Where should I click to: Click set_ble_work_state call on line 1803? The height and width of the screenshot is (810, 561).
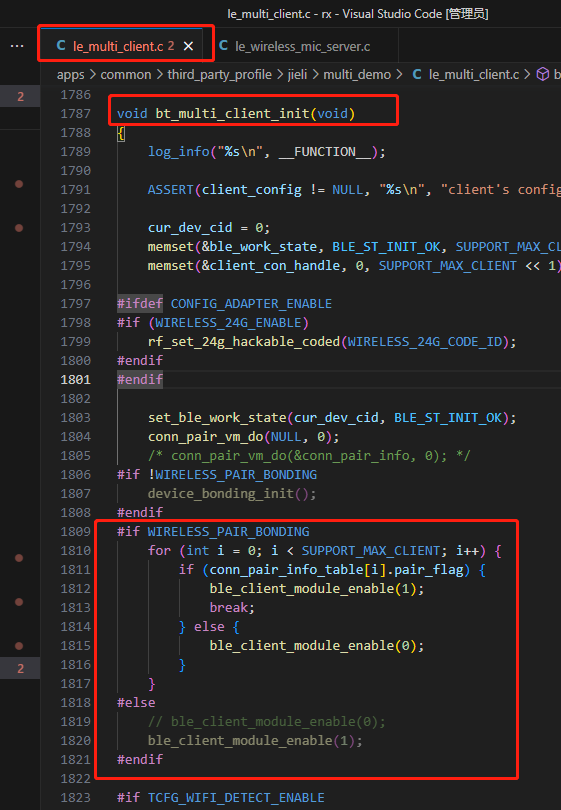217,418
